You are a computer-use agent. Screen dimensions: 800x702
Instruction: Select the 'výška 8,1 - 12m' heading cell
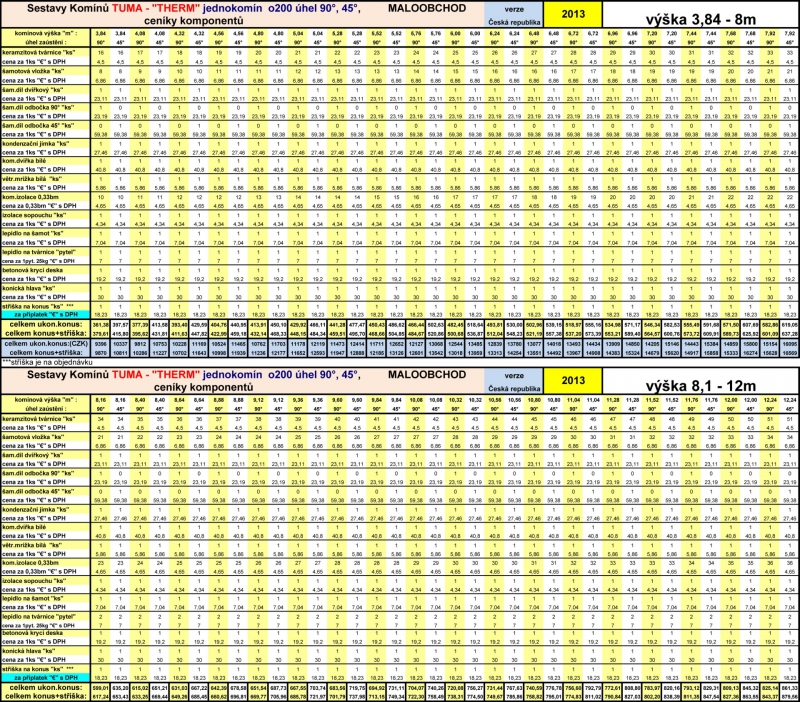pos(701,381)
